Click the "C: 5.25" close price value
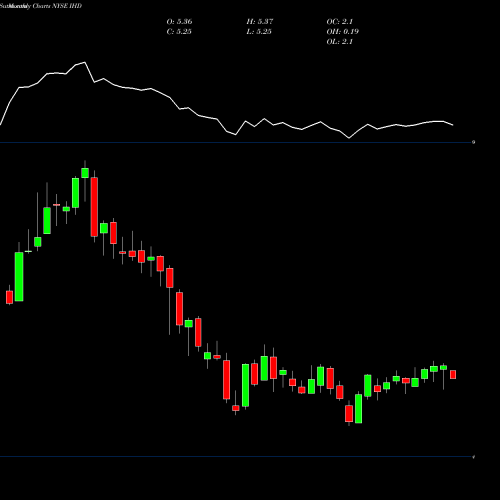Viewport: 500px width, 500px height. [179, 32]
